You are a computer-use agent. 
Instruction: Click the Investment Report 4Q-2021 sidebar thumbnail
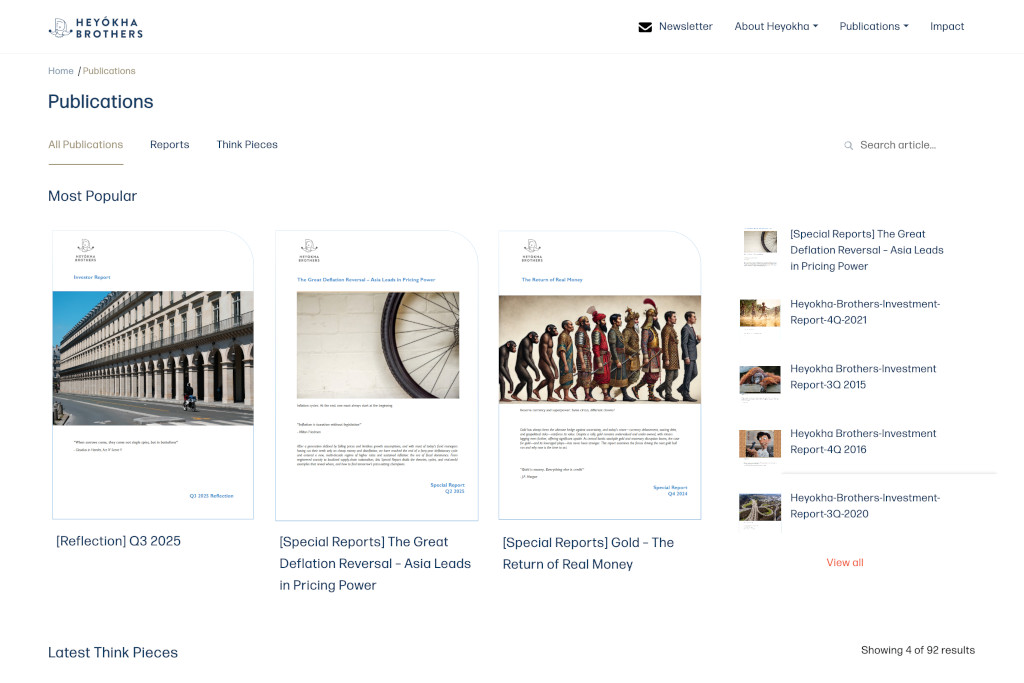click(760, 313)
